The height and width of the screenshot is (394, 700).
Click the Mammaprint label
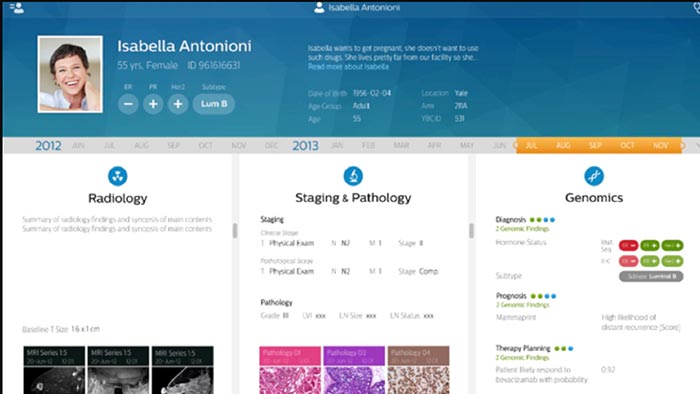click(516, 317)
